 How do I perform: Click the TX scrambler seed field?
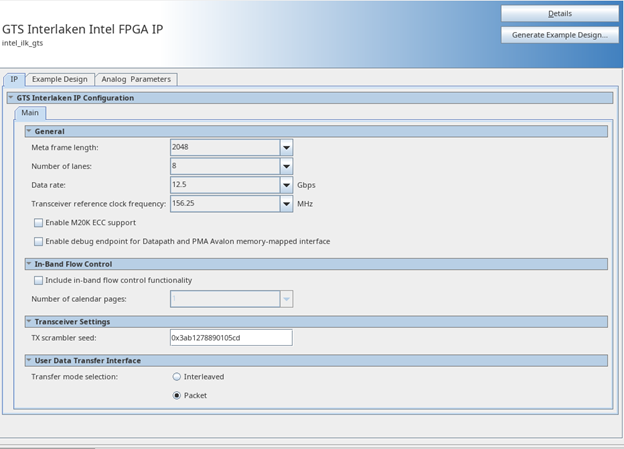(x=230, y=338)
